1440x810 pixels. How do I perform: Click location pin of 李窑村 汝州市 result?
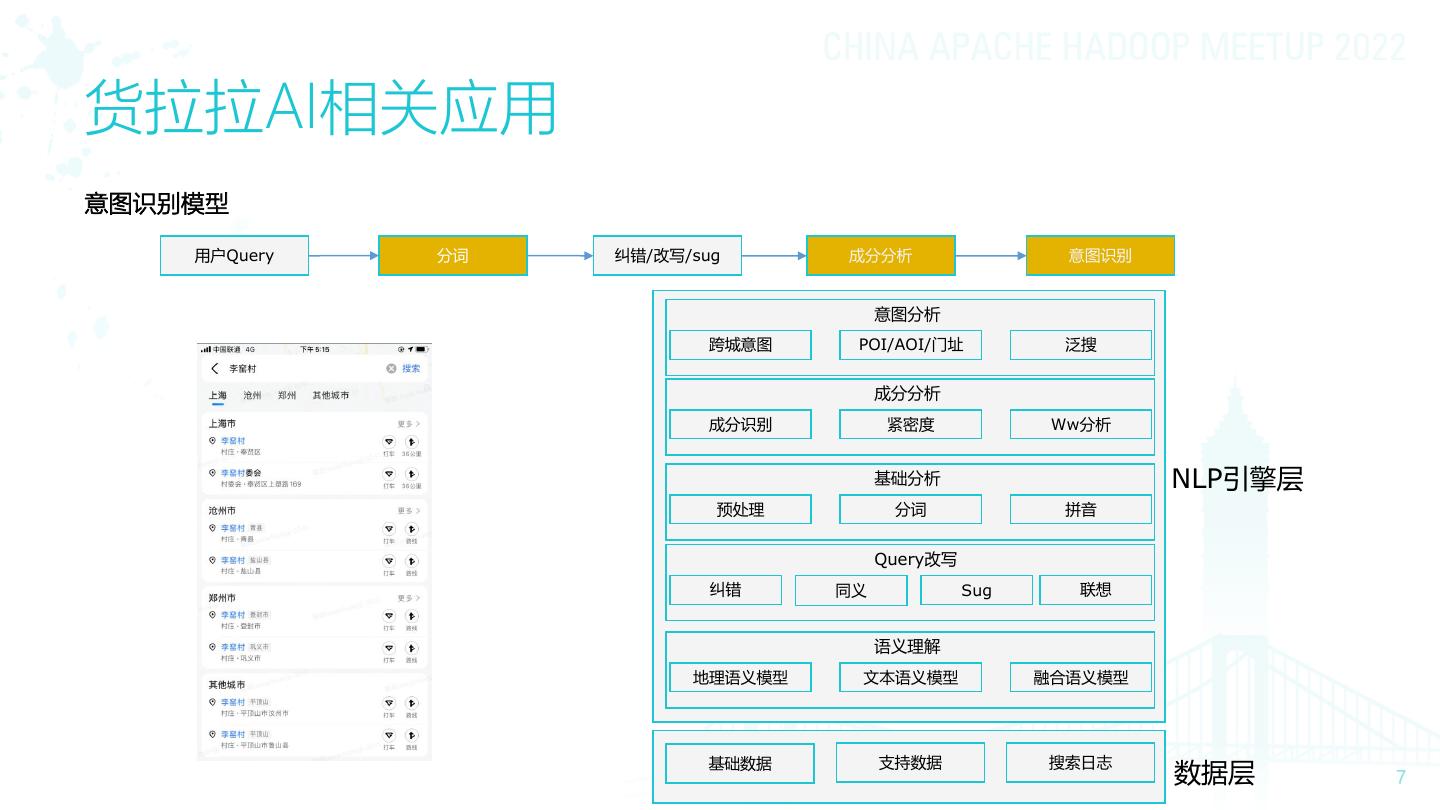coord(212,702)
